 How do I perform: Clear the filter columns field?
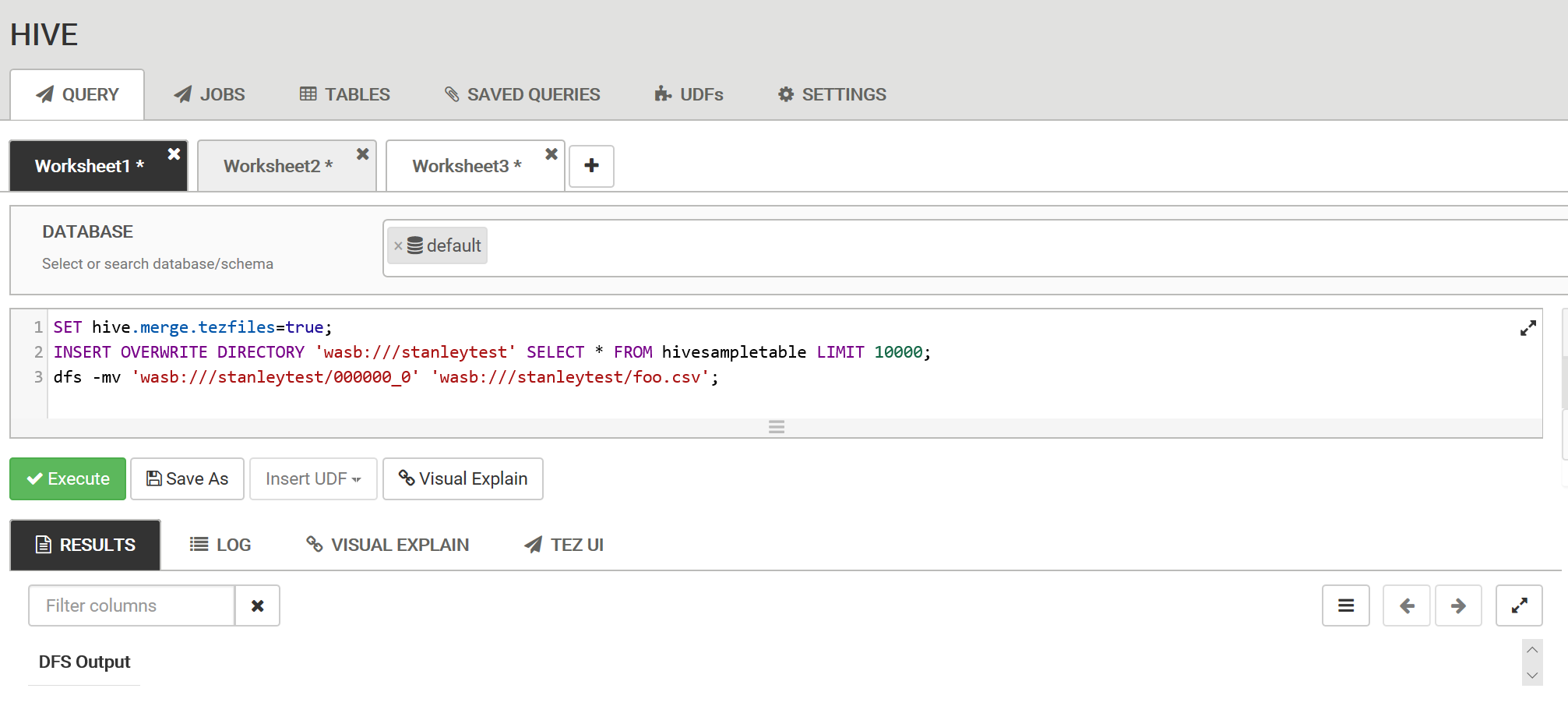point(258,606)
